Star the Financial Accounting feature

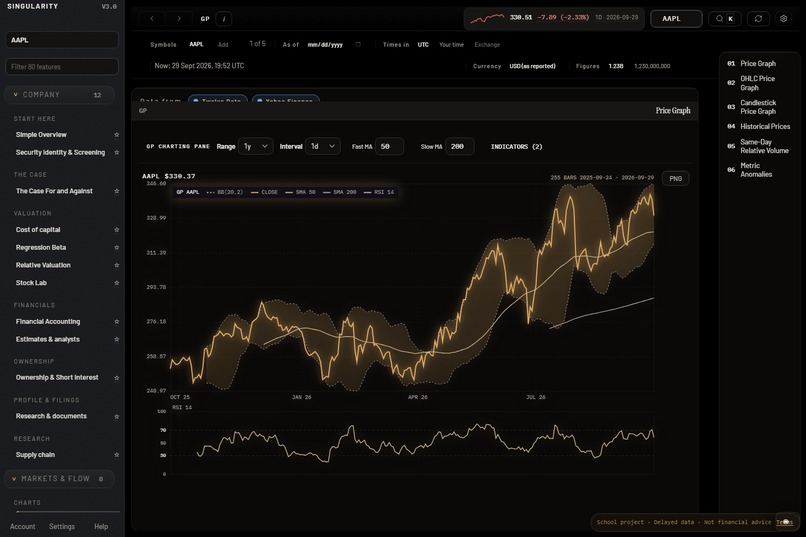click(117, 322)
